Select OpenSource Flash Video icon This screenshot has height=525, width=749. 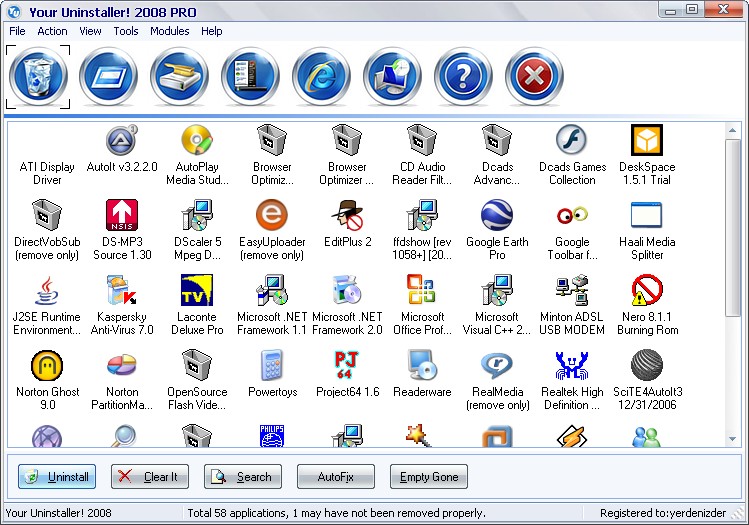coord(197,365)
